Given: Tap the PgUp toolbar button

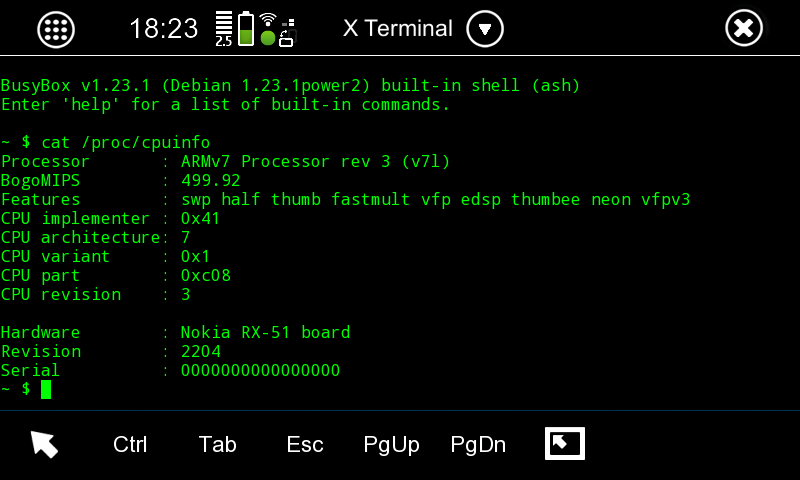Looking at the screenshot, I should click(x=391, y=445).
